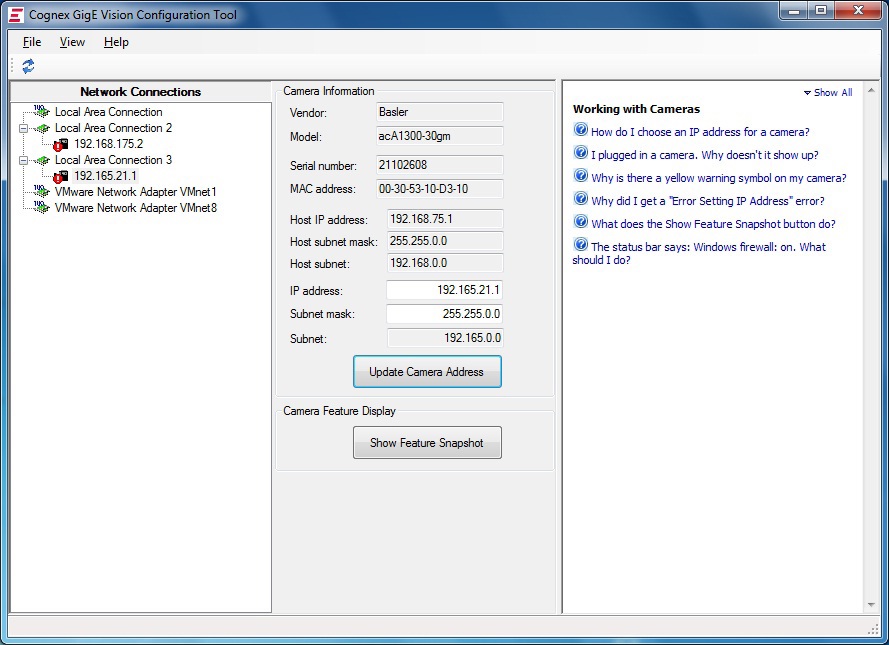The width and height of the screenshot is (889, 645).
Task: Open 'Why doesn't it show up?' help link
Action: (x=704, y=155)
